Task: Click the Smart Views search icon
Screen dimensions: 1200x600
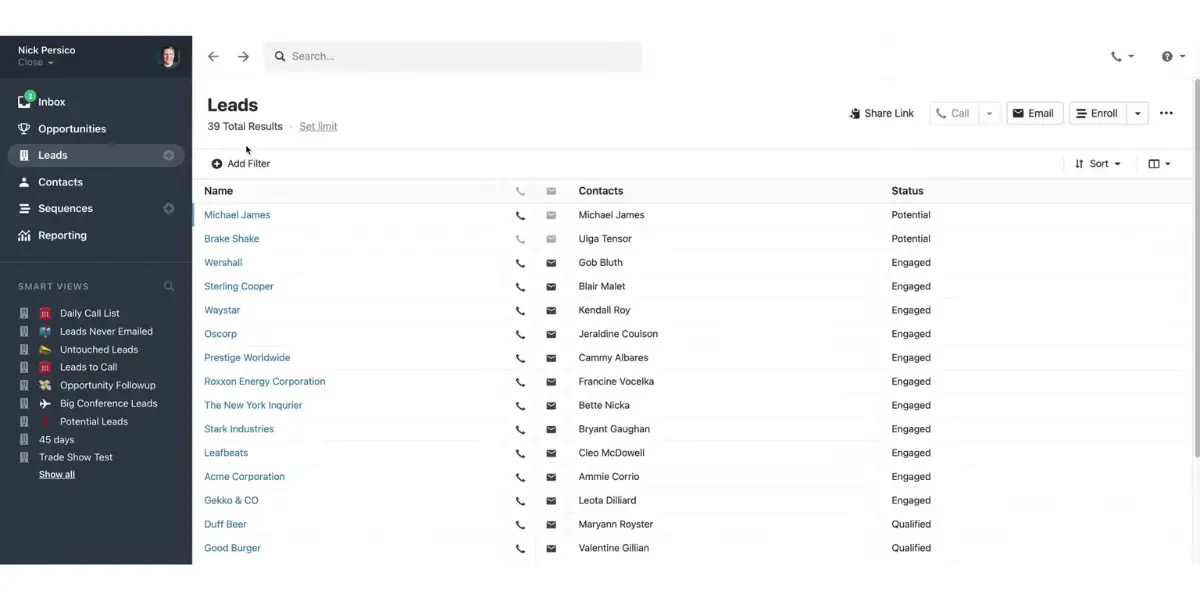Action: point(169,287)
